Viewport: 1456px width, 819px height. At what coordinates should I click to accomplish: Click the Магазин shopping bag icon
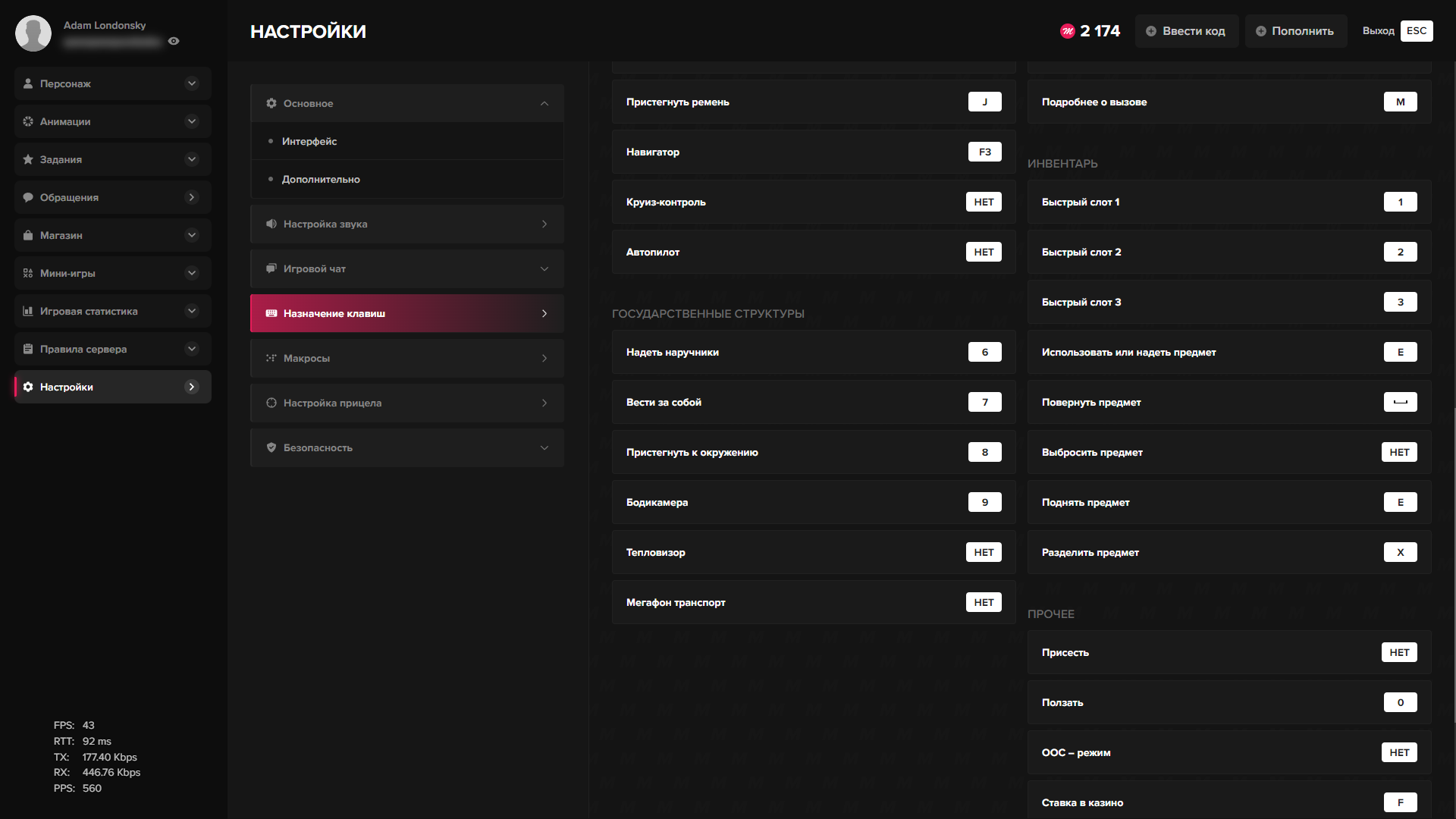[28, 235]
